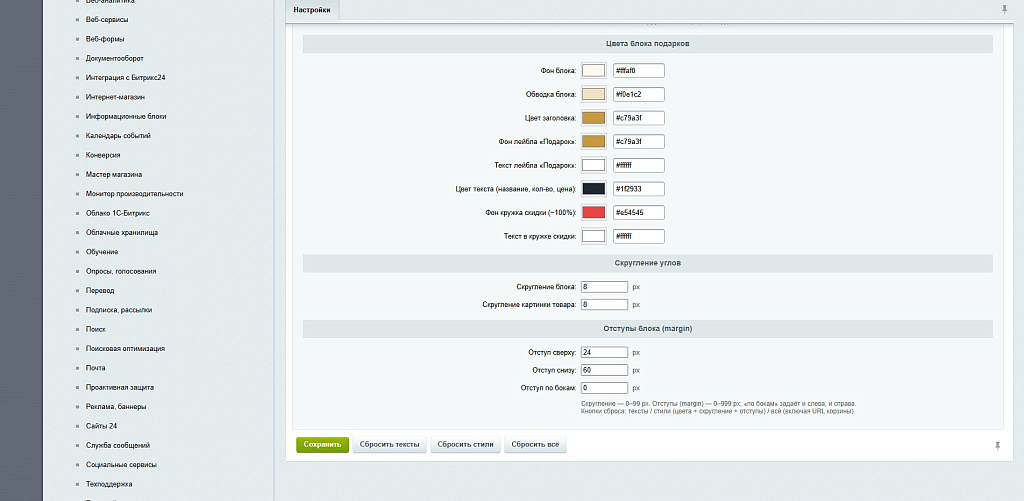The width and height of the screenshot is (1024, 501).
Task: Click the pin icon beside the Настройки tab
Action: point(1004,10)
